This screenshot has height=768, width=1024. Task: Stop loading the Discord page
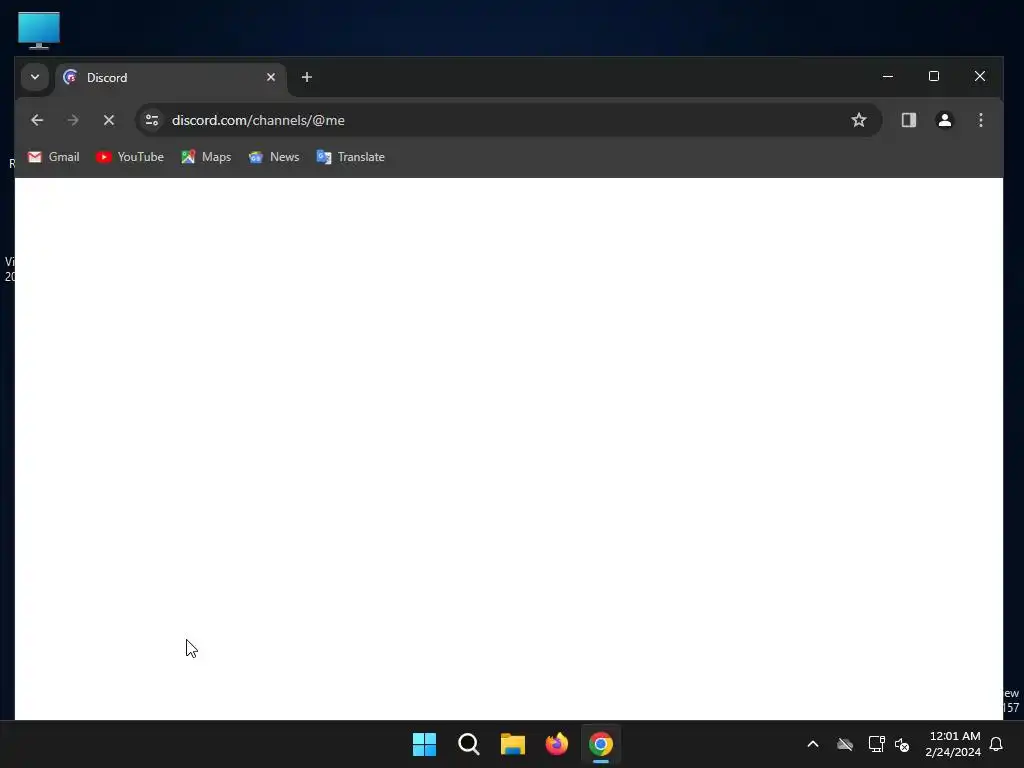pyautogui.click(x=109, y=120)
